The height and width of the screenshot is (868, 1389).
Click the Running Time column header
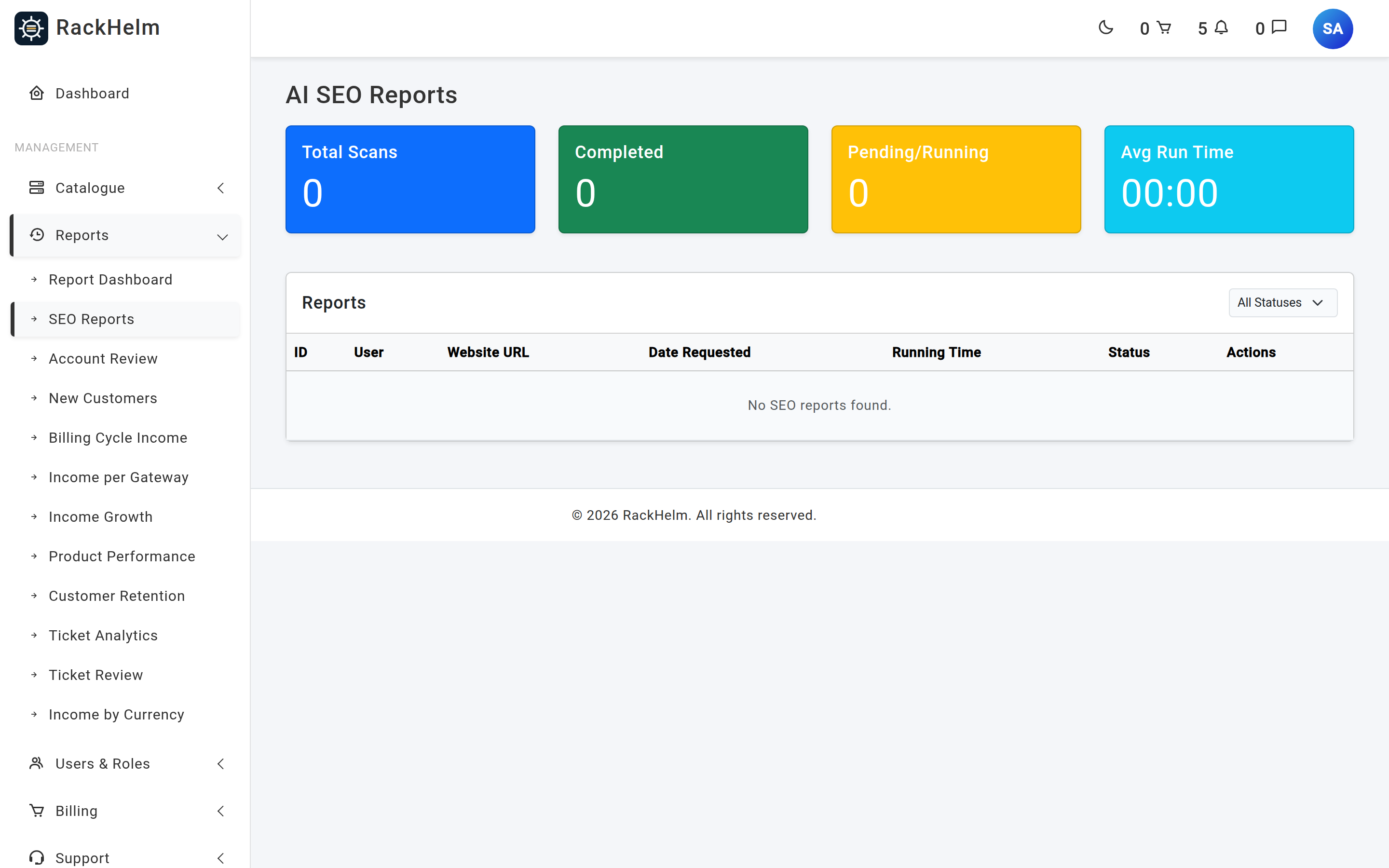936,353
